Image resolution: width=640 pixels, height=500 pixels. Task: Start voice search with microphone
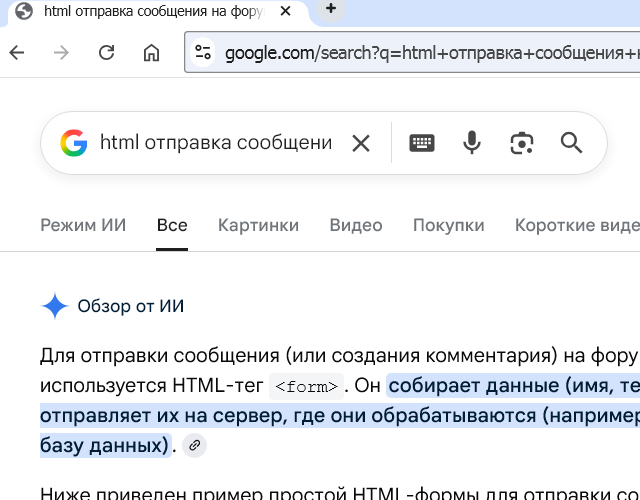pos(472,142)
